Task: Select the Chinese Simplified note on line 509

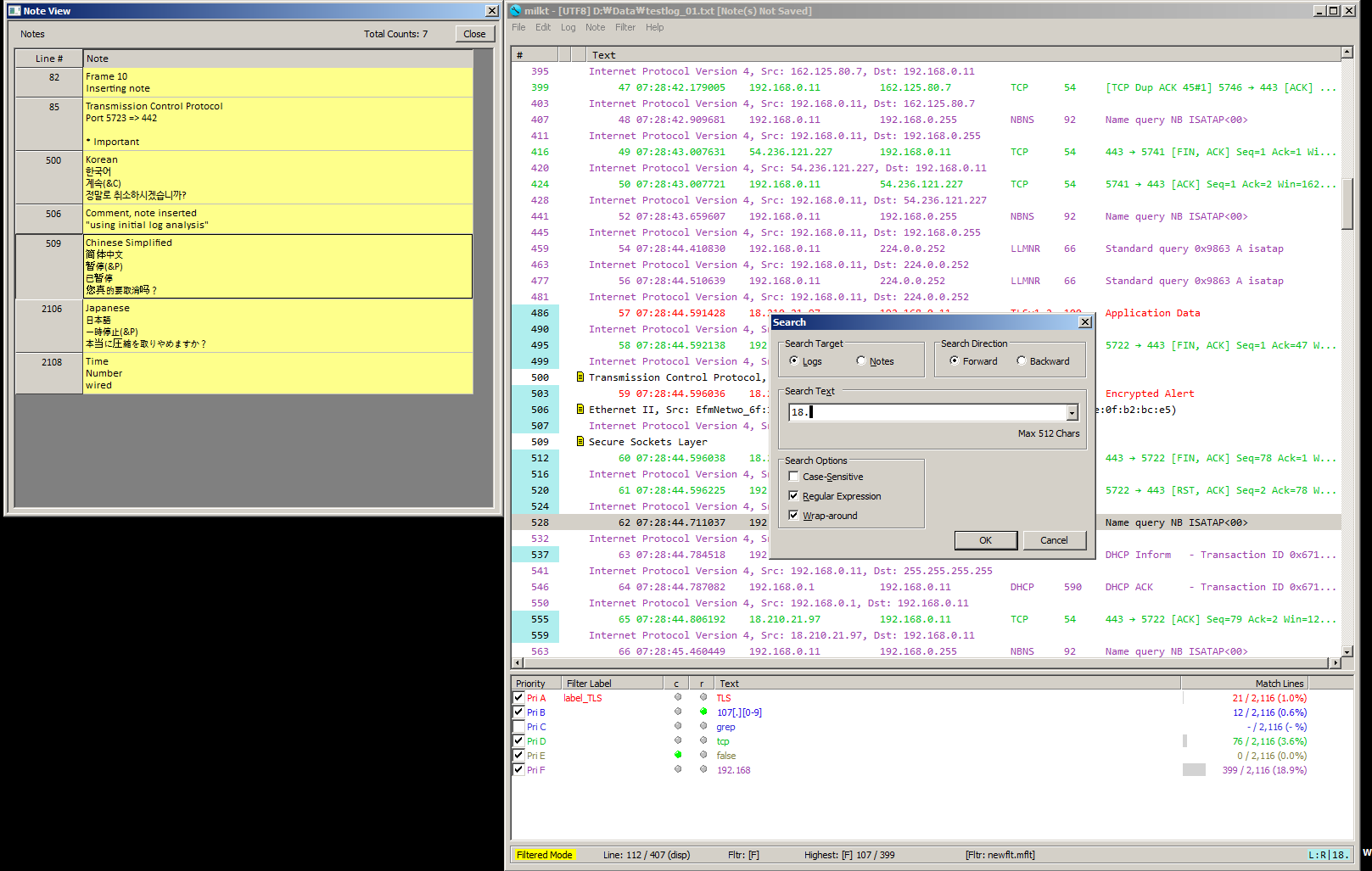Action: click(x=277, y=266)
